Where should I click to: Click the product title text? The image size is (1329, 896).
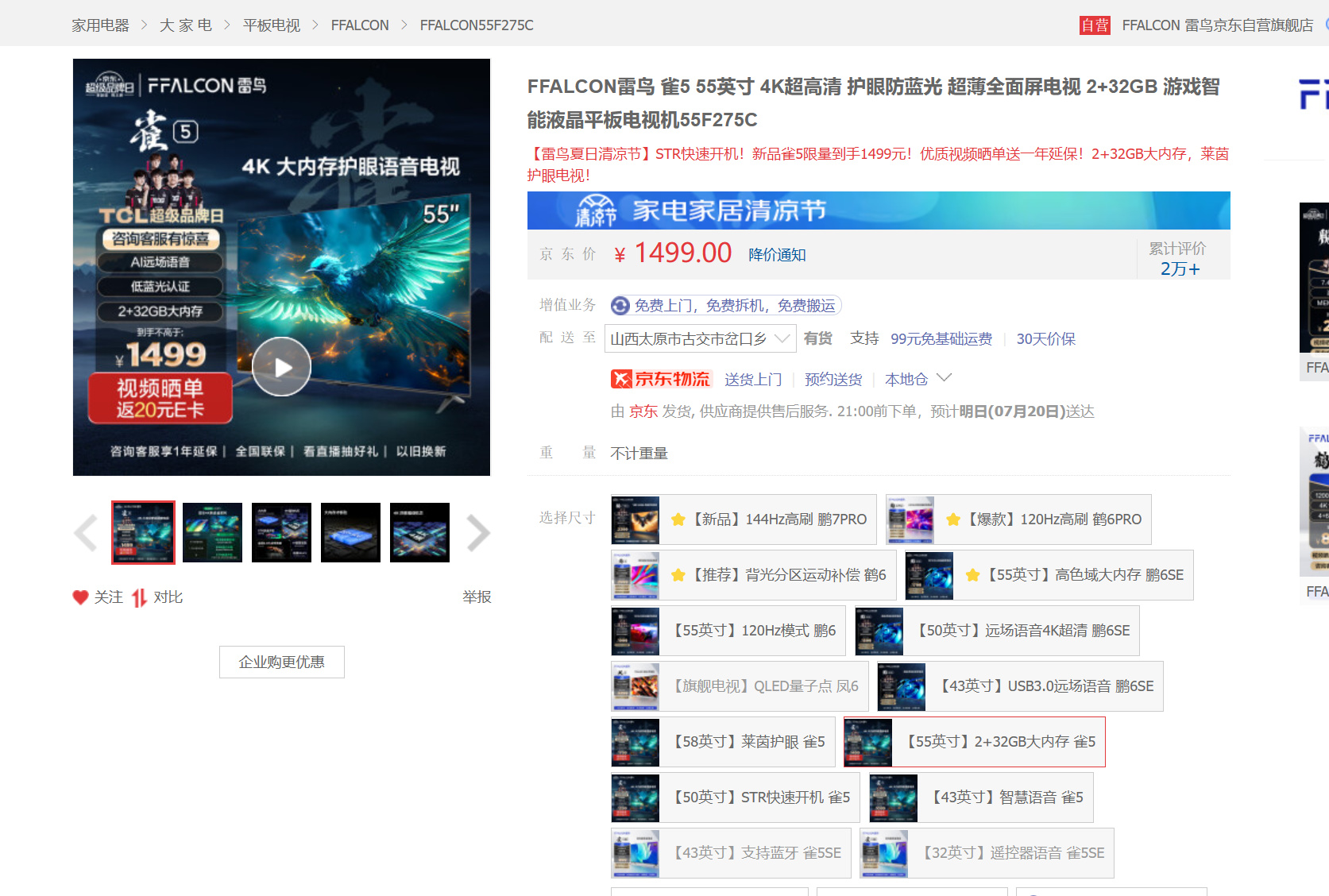click(874, 103)
